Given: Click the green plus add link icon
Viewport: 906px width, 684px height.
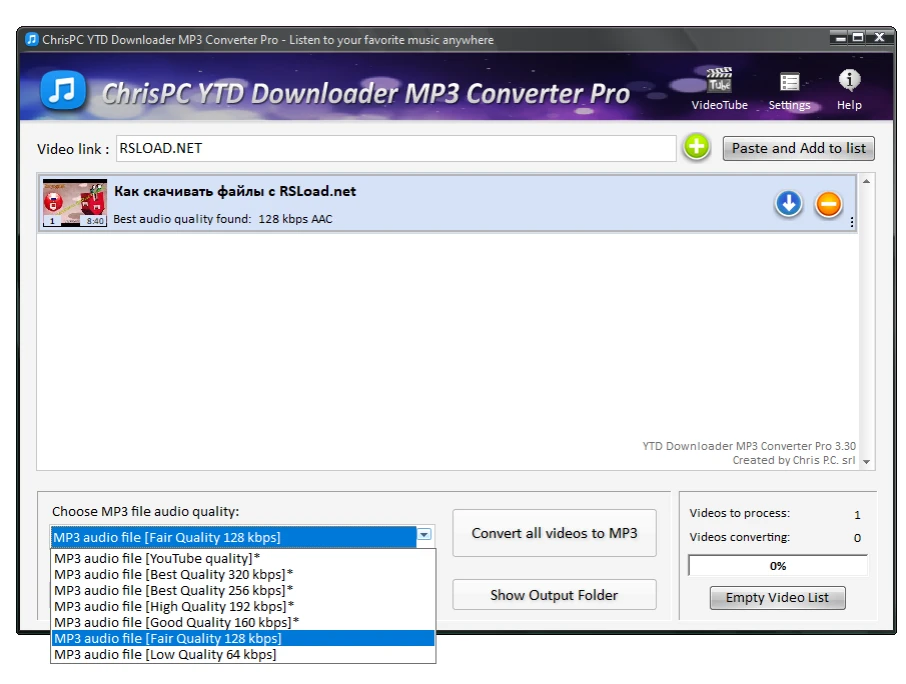Looking at the screenshot, I should pos(696,148).
